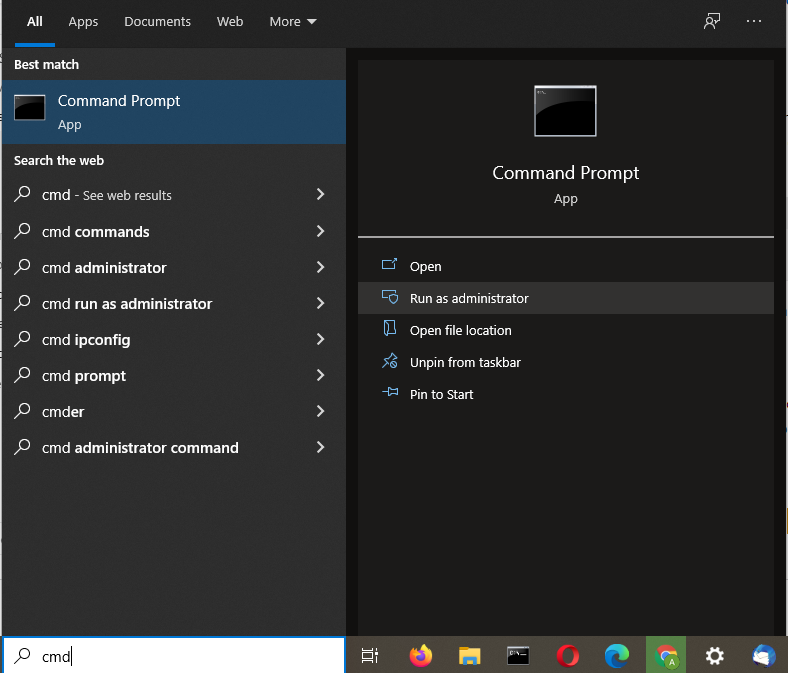The image size is (788, 673).
Task: Switch to the Documents tab
Action: pyautogui.click(x=157, y=22)
